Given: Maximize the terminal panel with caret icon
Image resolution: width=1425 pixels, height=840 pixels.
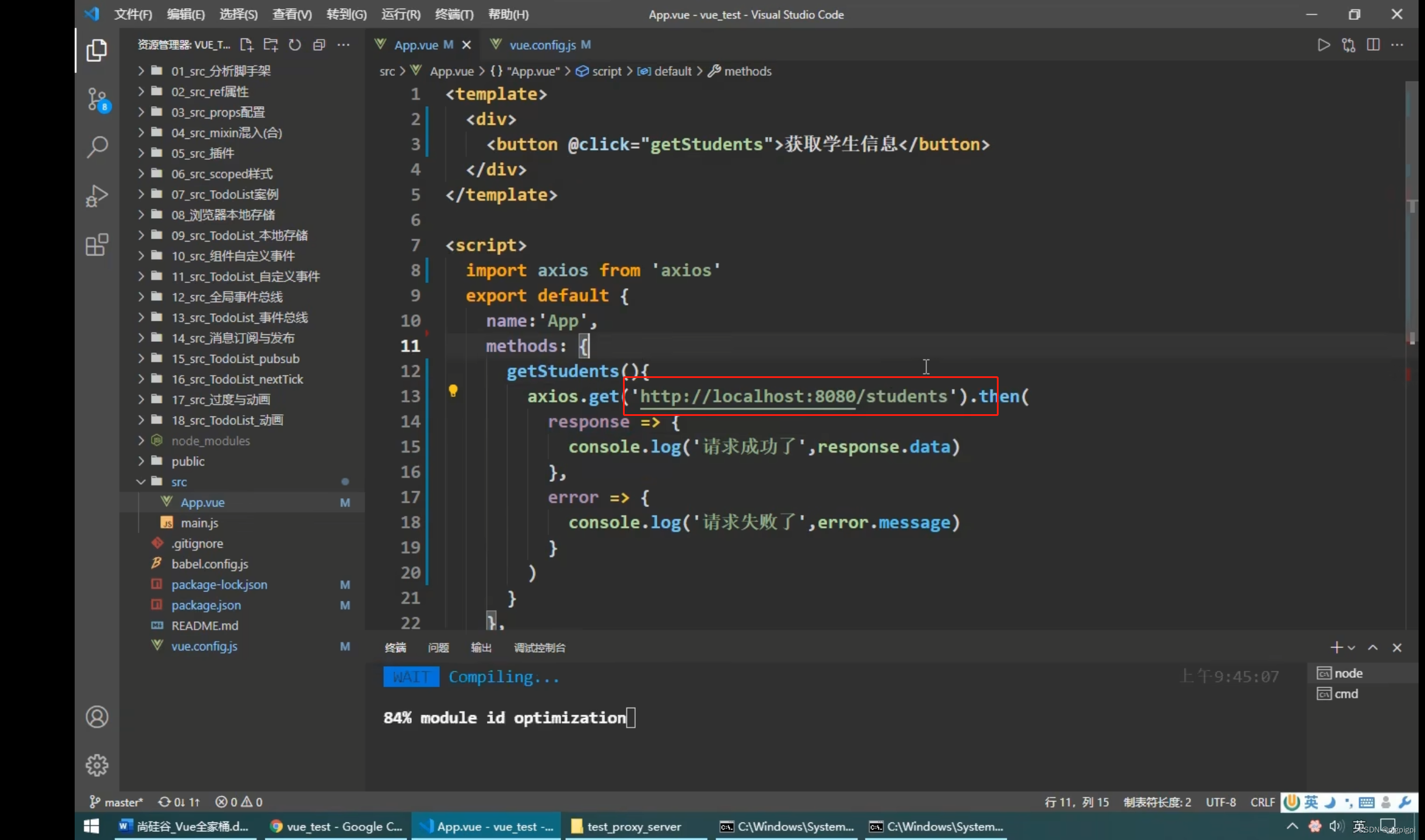Looking at the screenshot, I should click(x=1373, y=647).
